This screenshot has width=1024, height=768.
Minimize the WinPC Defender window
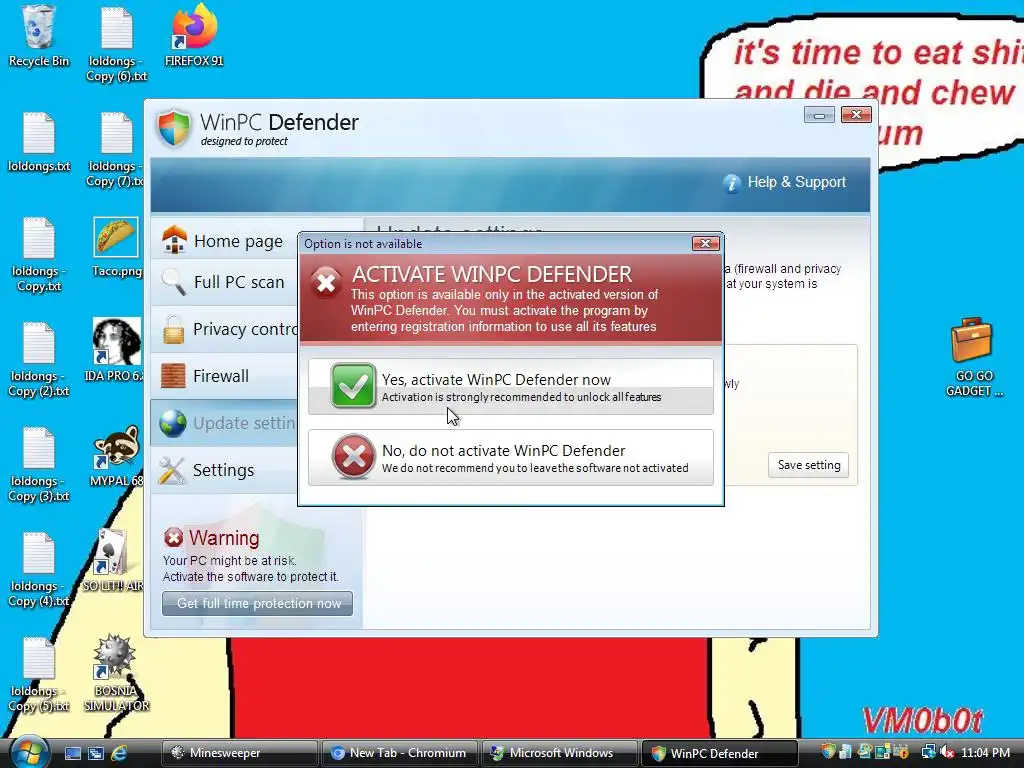point(819,116)
